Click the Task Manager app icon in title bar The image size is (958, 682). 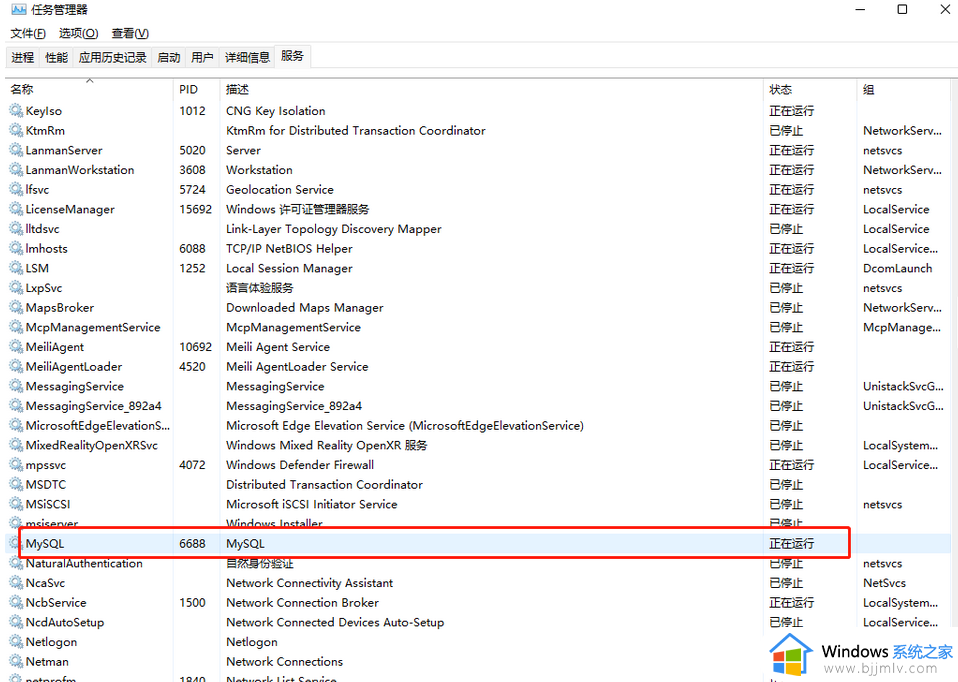pyautogui.click(x=18, y=10)
